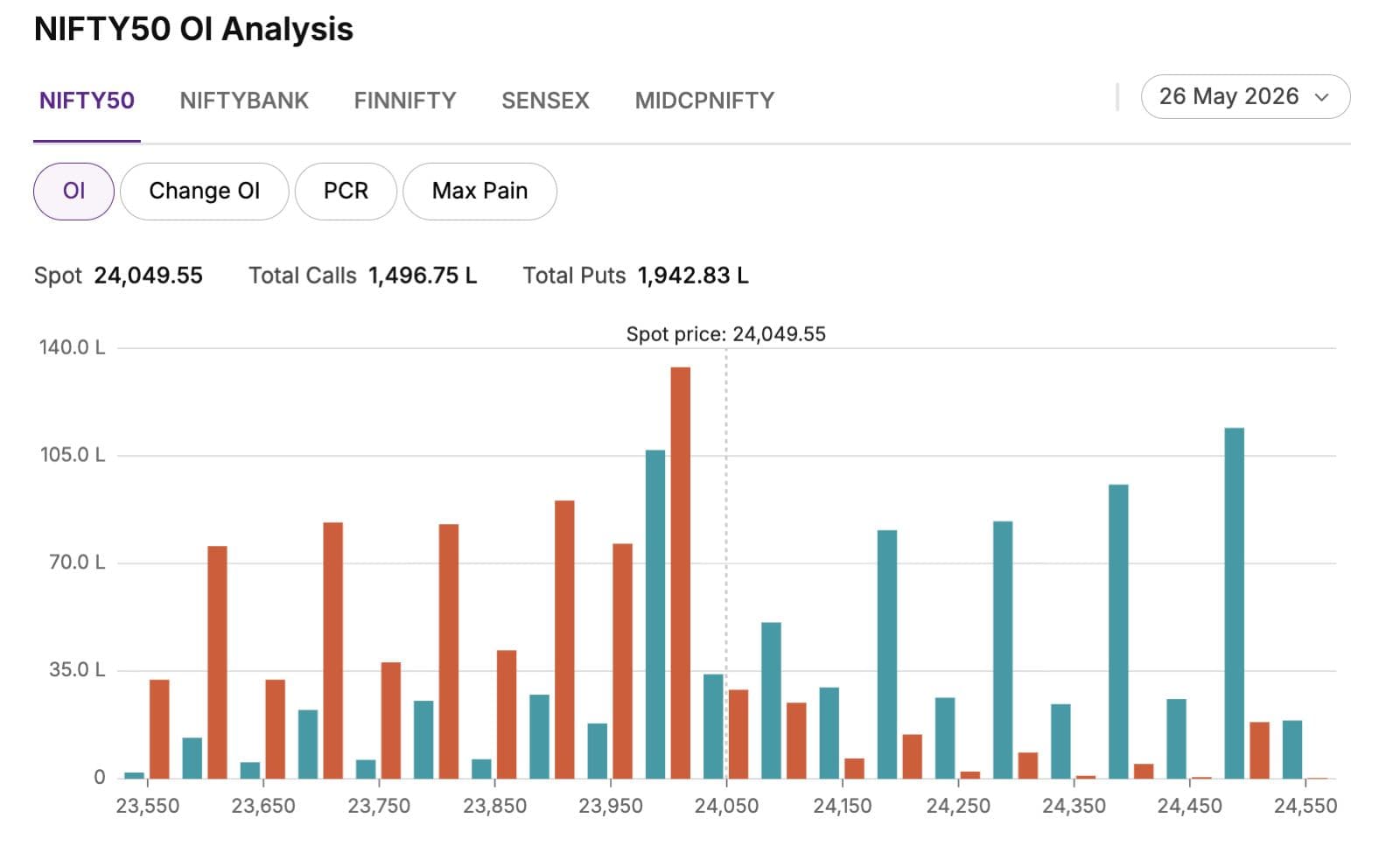
Task: Click the 24,050 x-axis label
Action: click(726, 806)
